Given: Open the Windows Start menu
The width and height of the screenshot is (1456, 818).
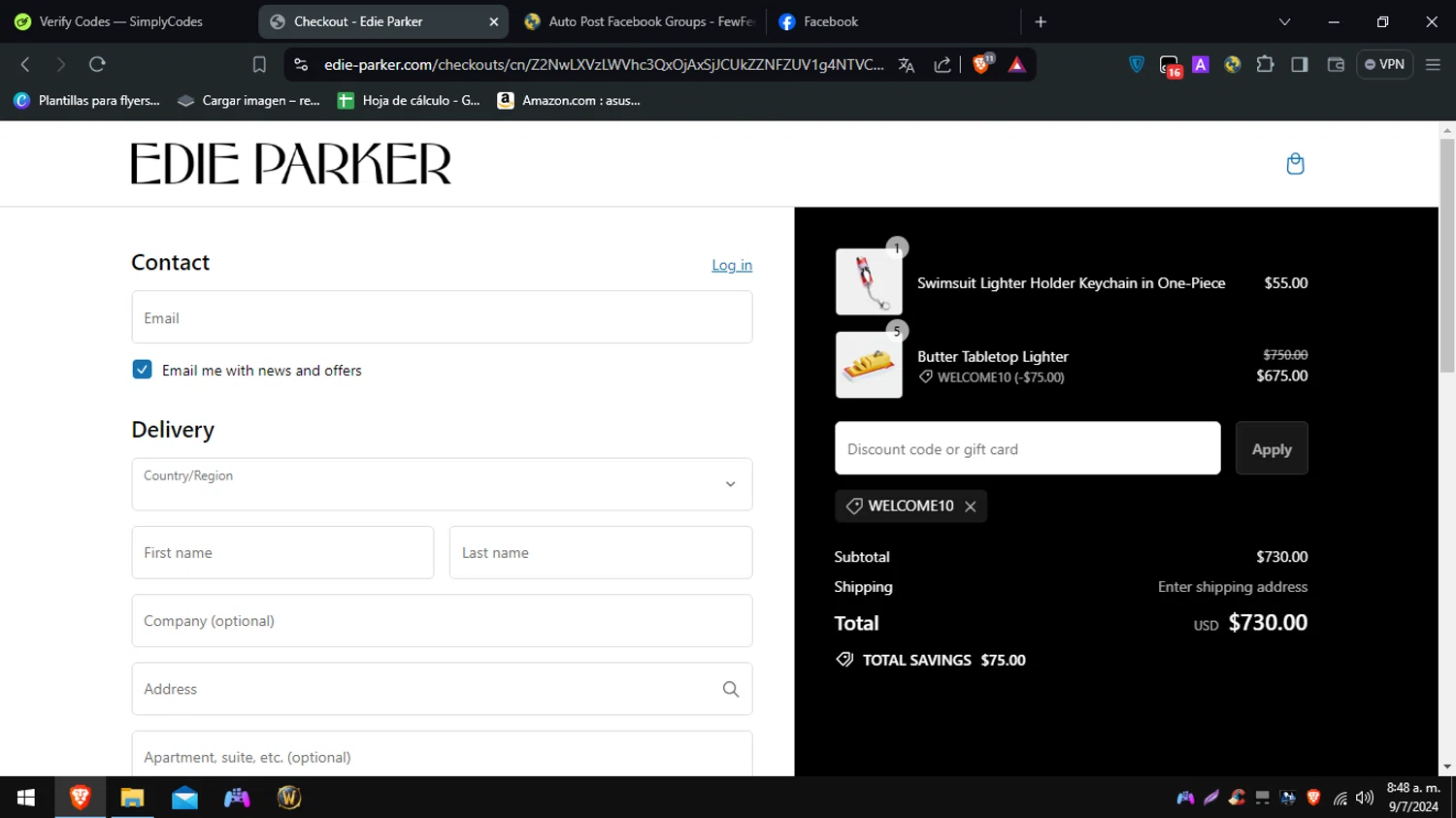Looking at the screenshot, I should 26,798.
